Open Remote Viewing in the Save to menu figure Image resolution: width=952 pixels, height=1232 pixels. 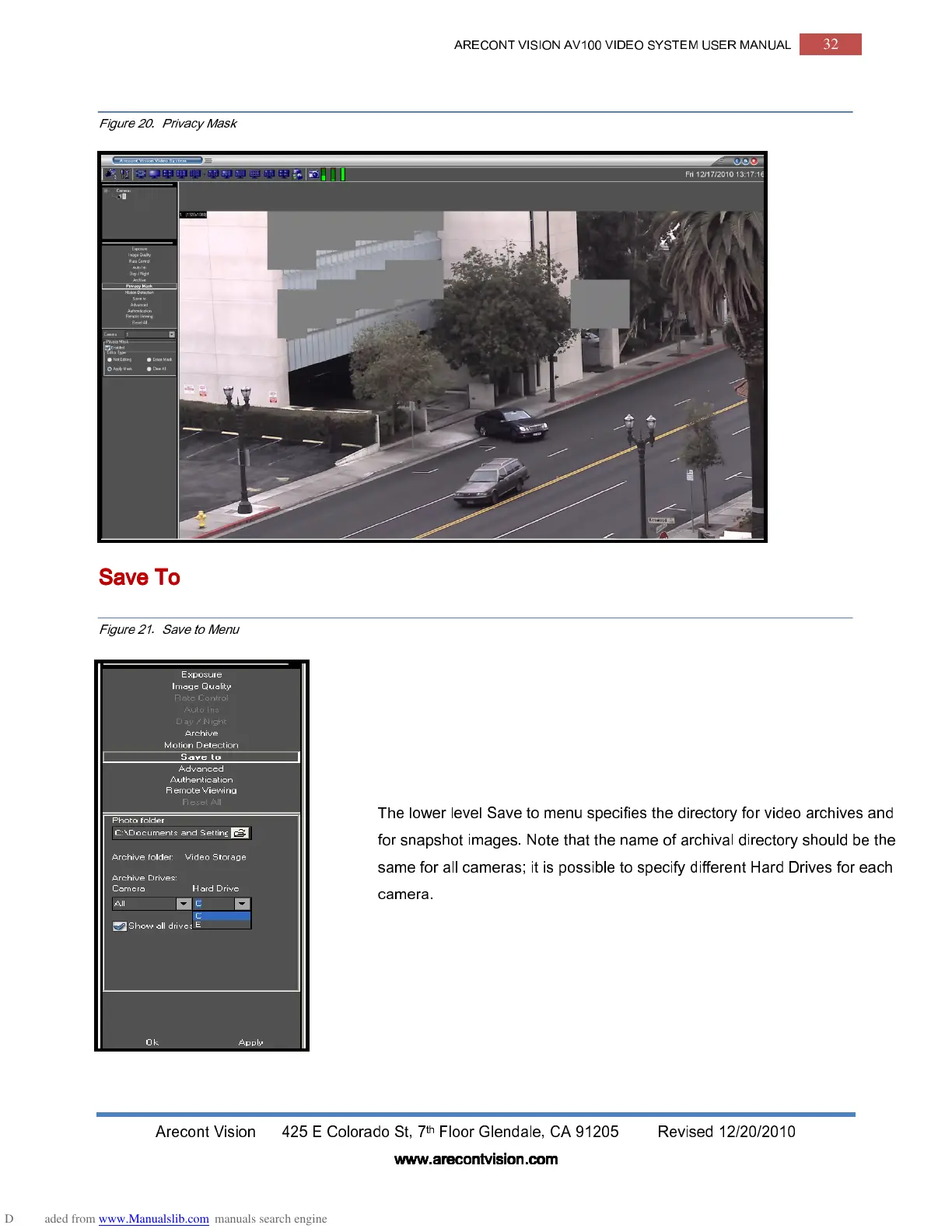(x=201, y=790)
